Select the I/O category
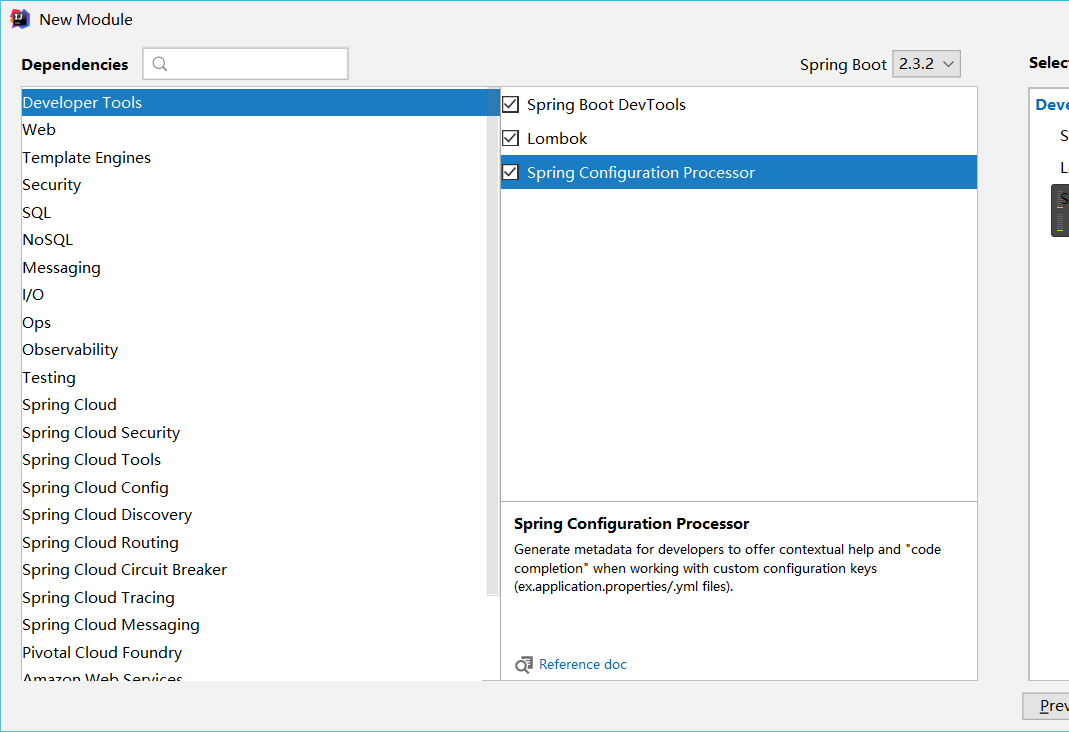Image resolution: width=1069 pixels, height=732 pixels. [x=254, y=295]
